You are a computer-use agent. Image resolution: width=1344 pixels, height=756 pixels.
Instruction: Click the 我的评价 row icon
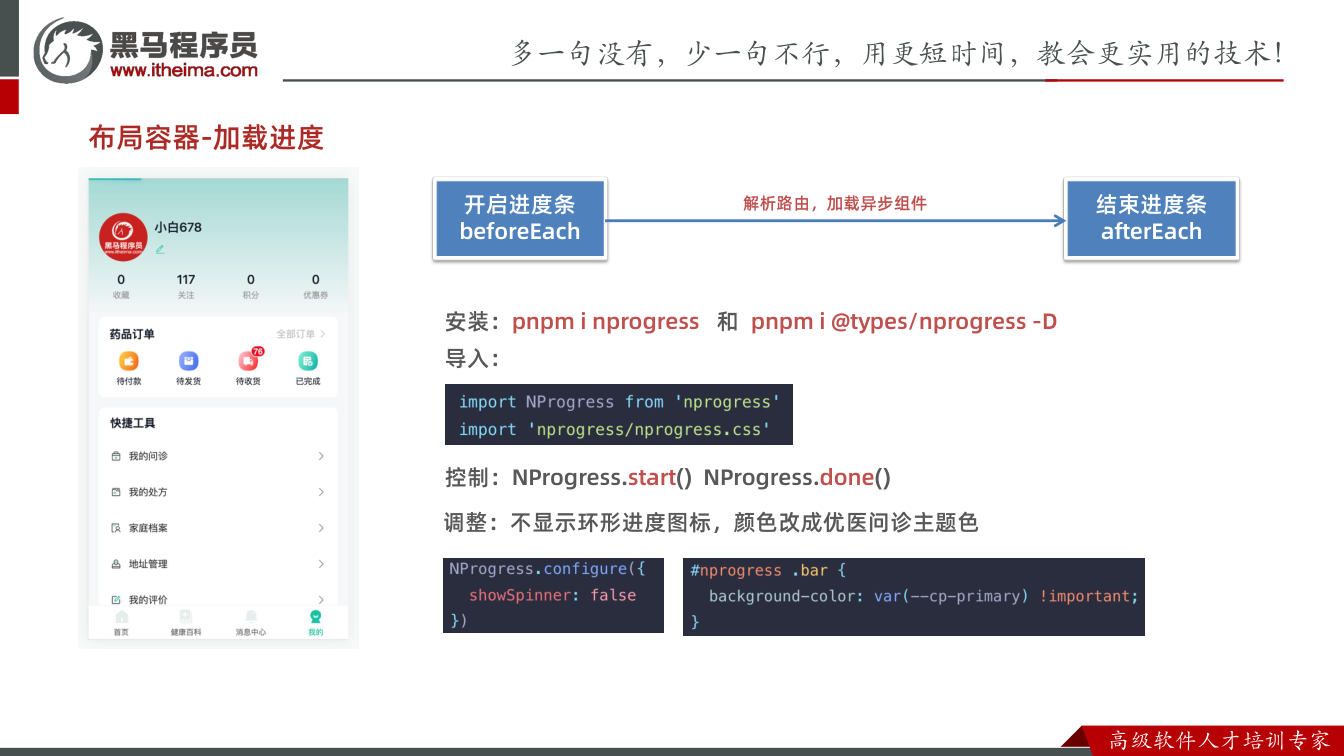pyautogui.click(x=116, y=600)
